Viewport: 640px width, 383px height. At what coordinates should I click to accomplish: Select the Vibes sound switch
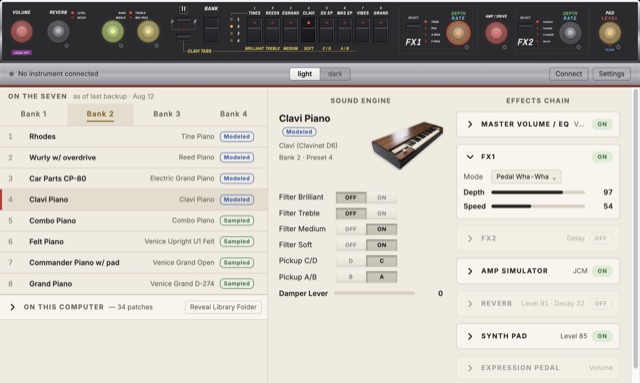pos(362,30)
